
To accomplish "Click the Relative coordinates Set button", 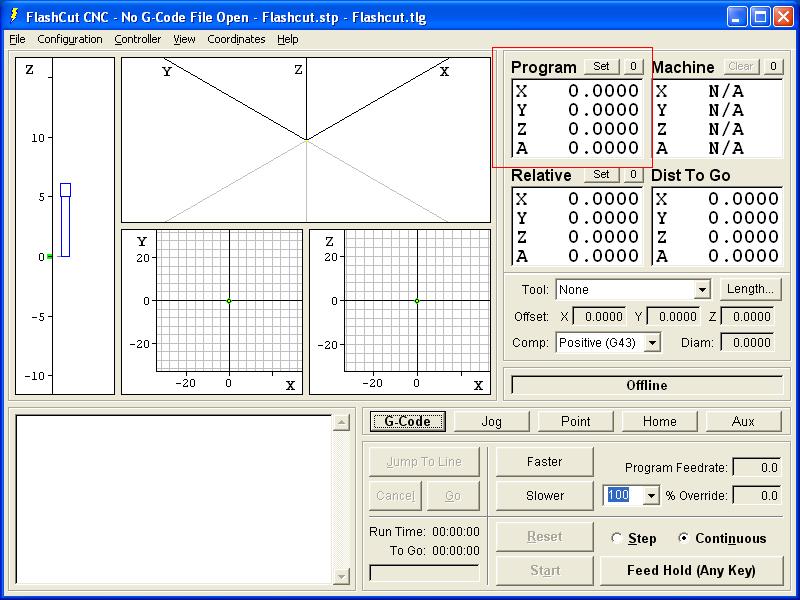I will [601, 175].
